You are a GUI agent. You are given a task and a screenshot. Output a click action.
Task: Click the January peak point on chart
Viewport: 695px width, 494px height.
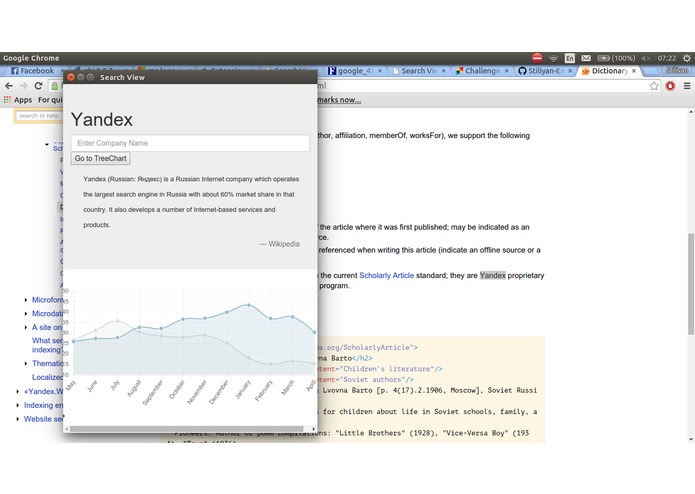coord(249,305)
